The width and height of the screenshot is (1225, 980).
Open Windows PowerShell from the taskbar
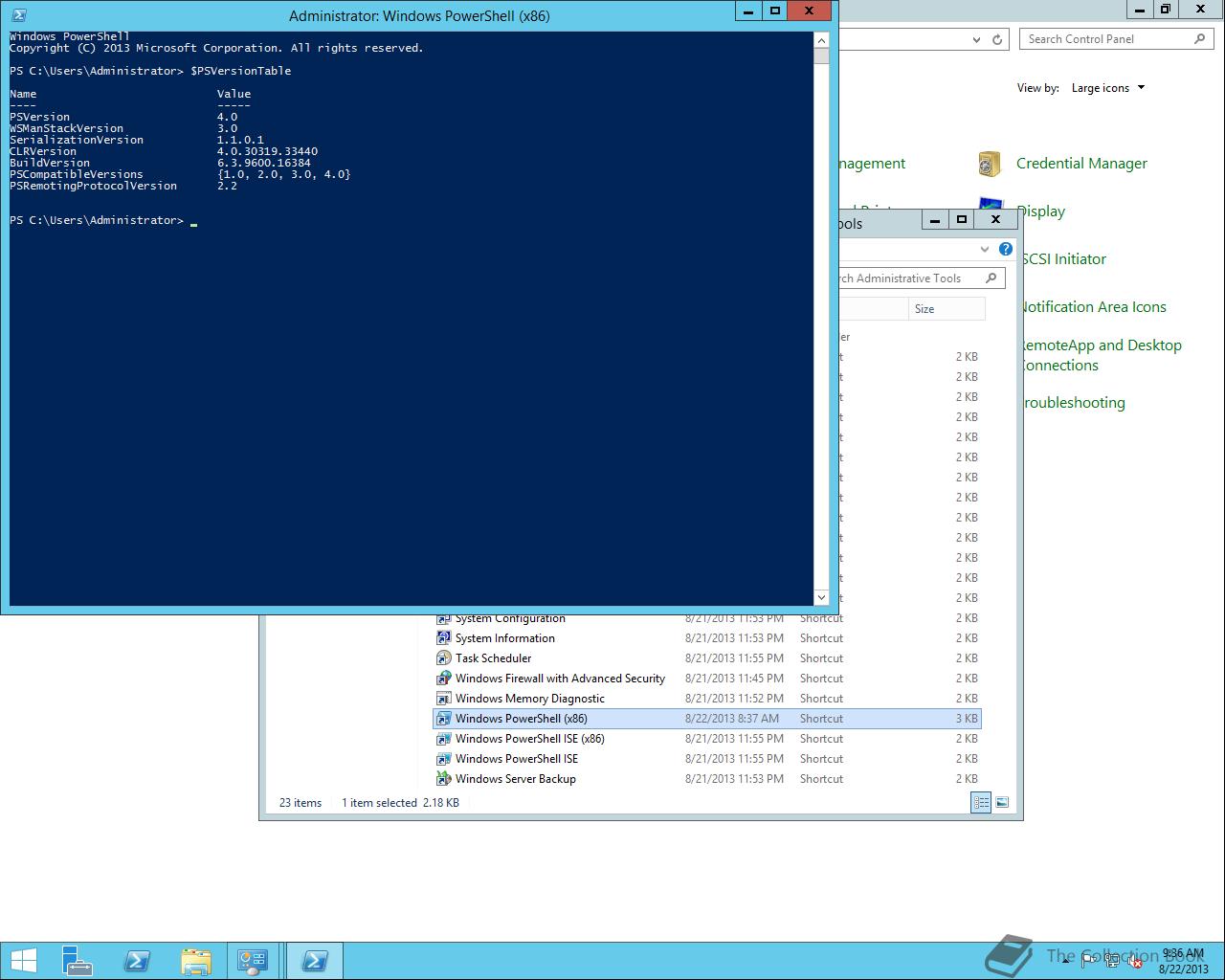137,960
